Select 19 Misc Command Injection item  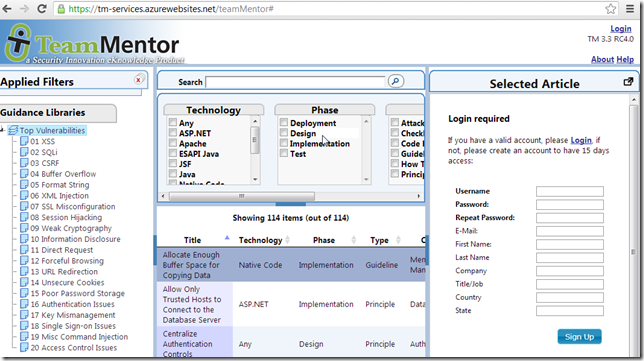[x=79, y=337]
